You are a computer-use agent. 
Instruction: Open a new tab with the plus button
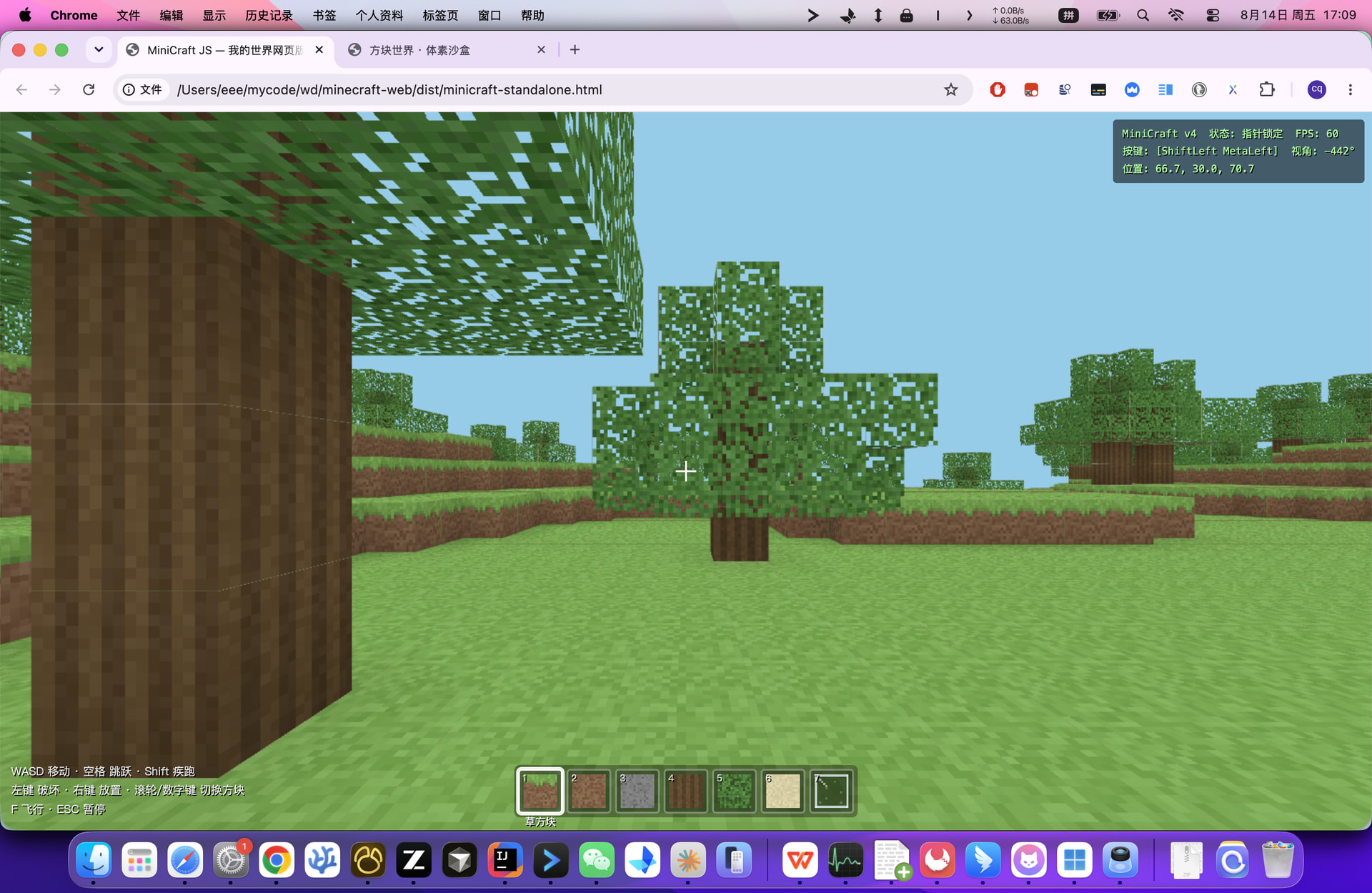click(575, 49)
